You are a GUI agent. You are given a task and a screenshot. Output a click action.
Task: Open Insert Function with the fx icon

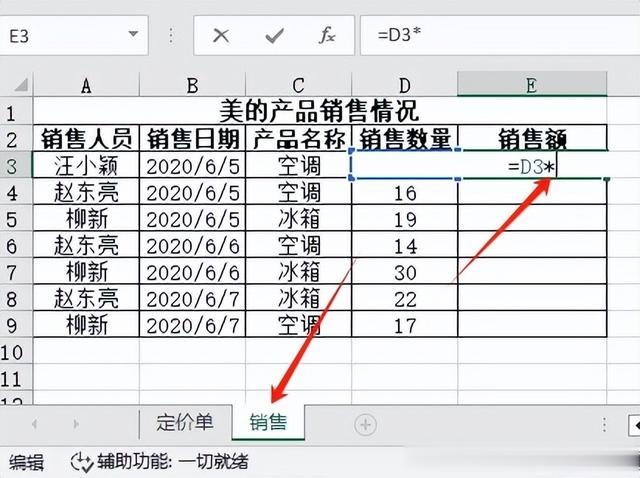(327, 36)
